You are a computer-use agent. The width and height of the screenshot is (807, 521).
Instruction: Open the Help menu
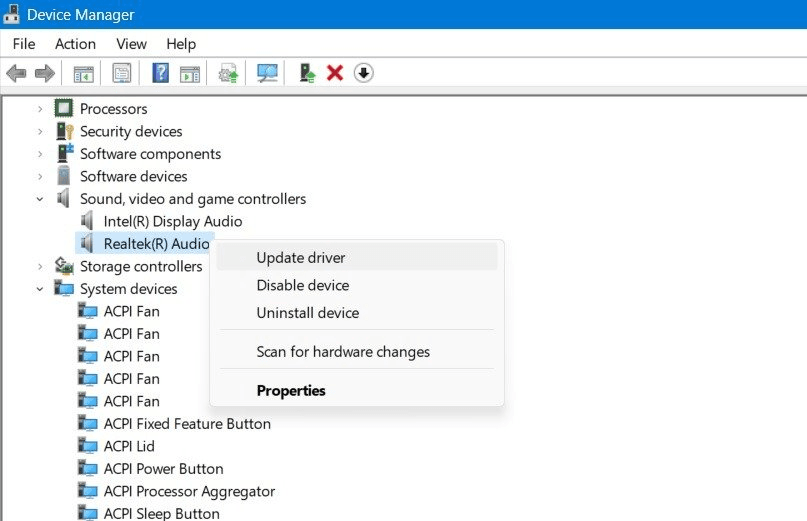point(181,44)
